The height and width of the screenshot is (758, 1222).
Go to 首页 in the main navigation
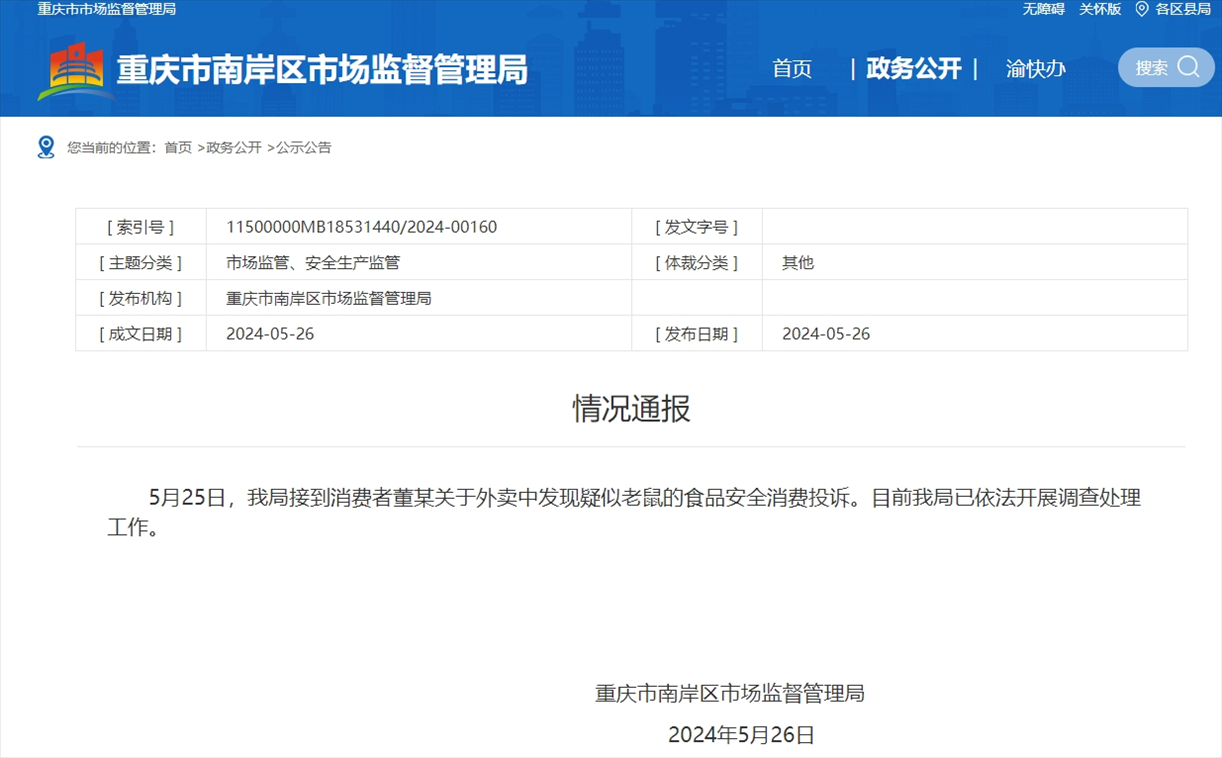[792, 68]
